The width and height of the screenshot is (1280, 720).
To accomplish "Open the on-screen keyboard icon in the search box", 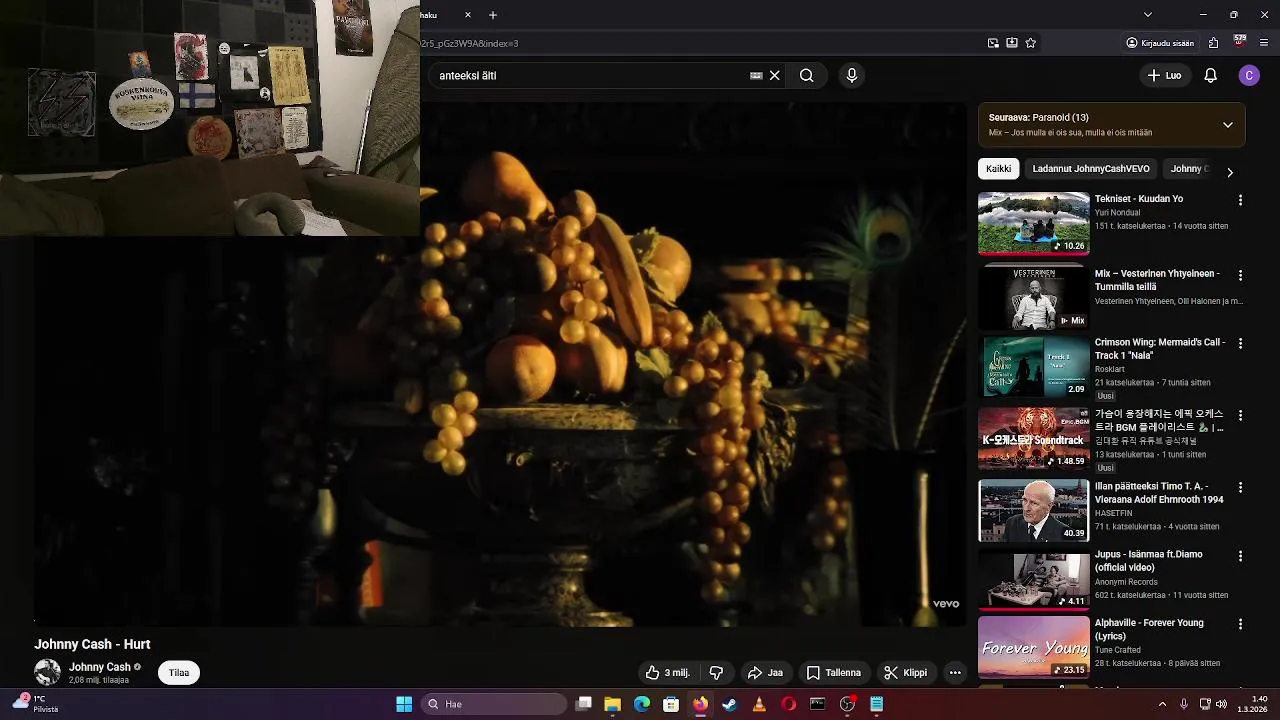I will coord(756,75).
